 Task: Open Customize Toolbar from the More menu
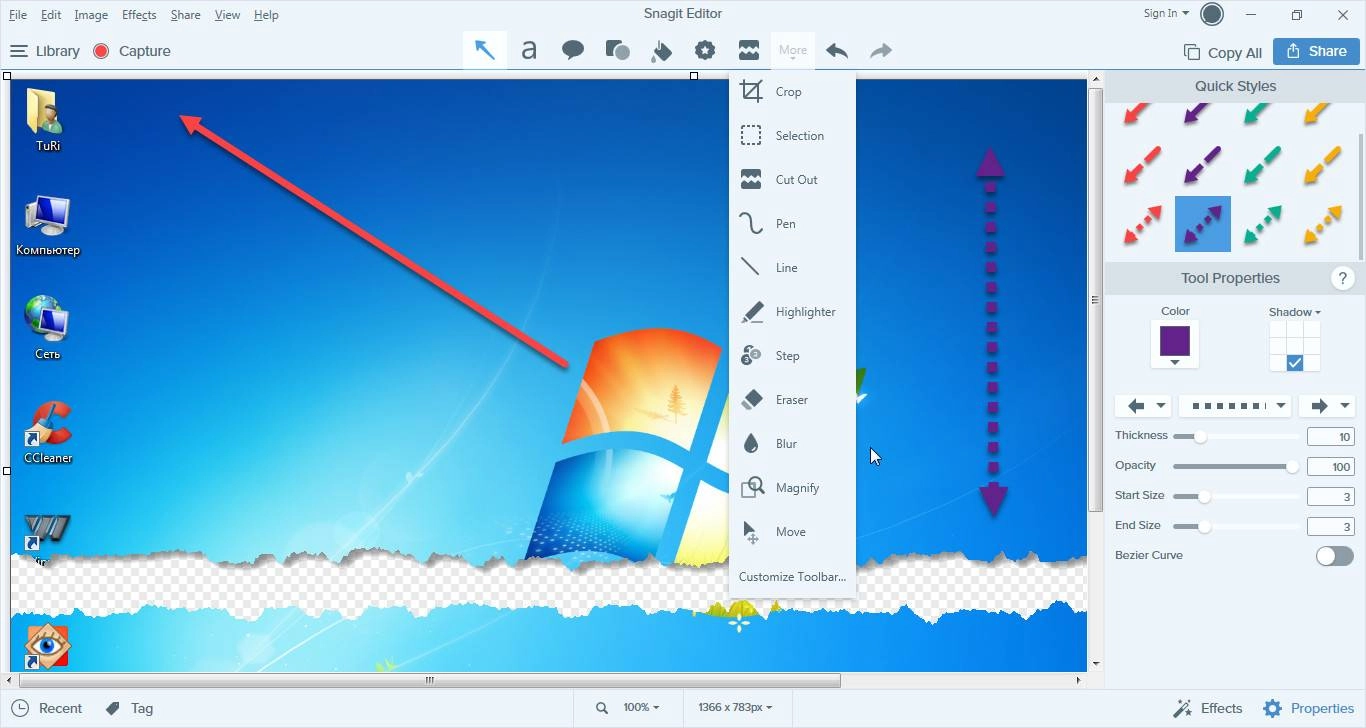pos(792,576)
